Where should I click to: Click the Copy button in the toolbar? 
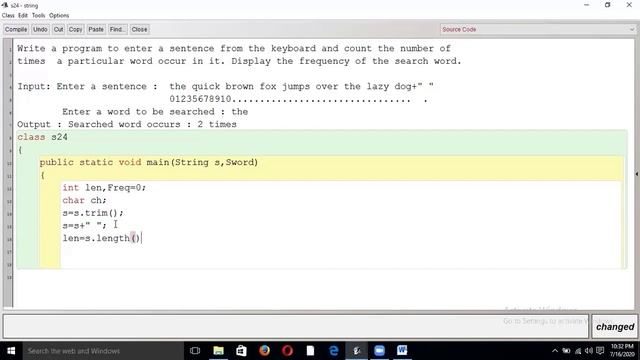[x=76, y=29]
